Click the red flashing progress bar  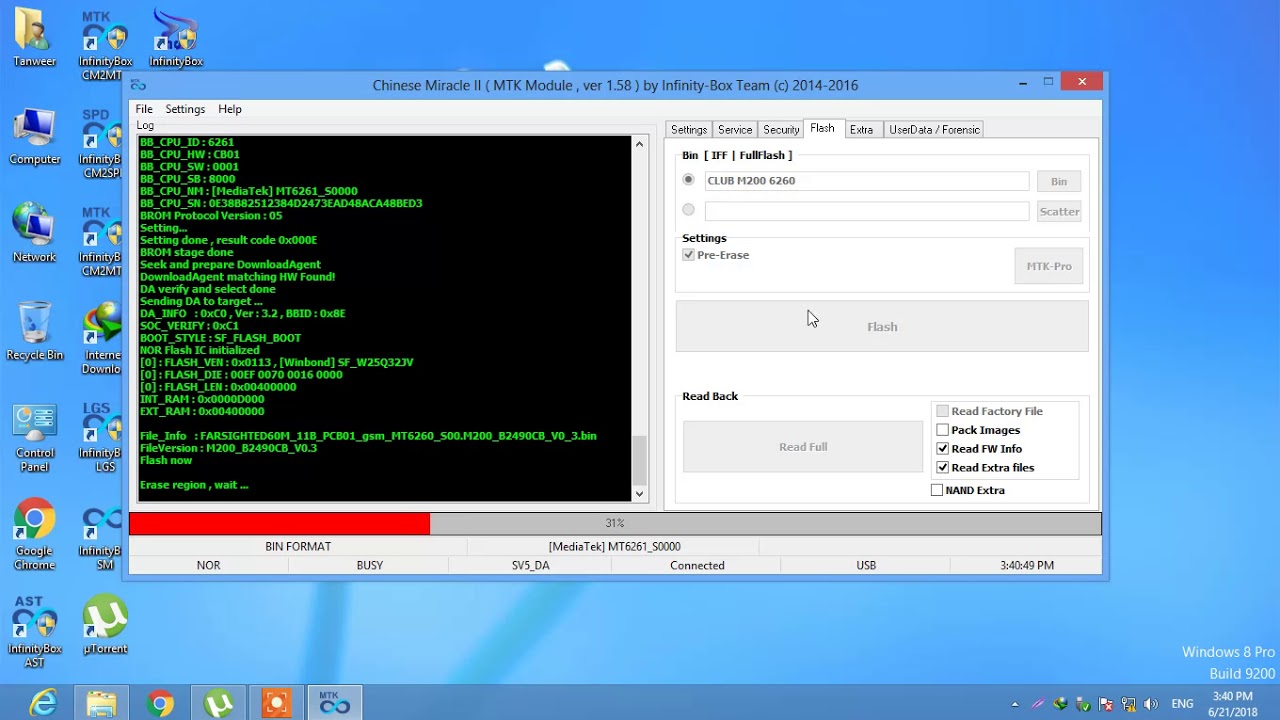280,523
